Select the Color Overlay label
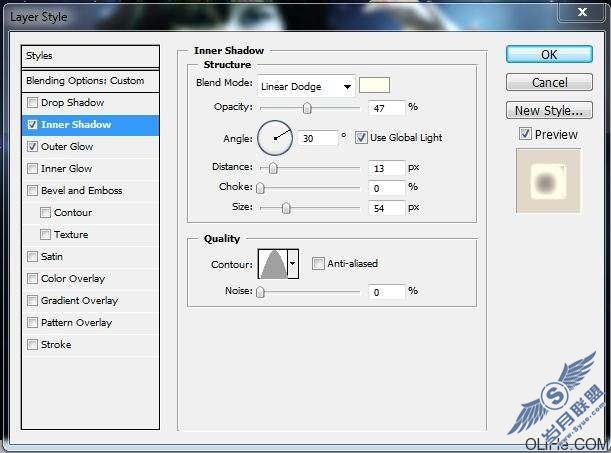 coord(73,278)
